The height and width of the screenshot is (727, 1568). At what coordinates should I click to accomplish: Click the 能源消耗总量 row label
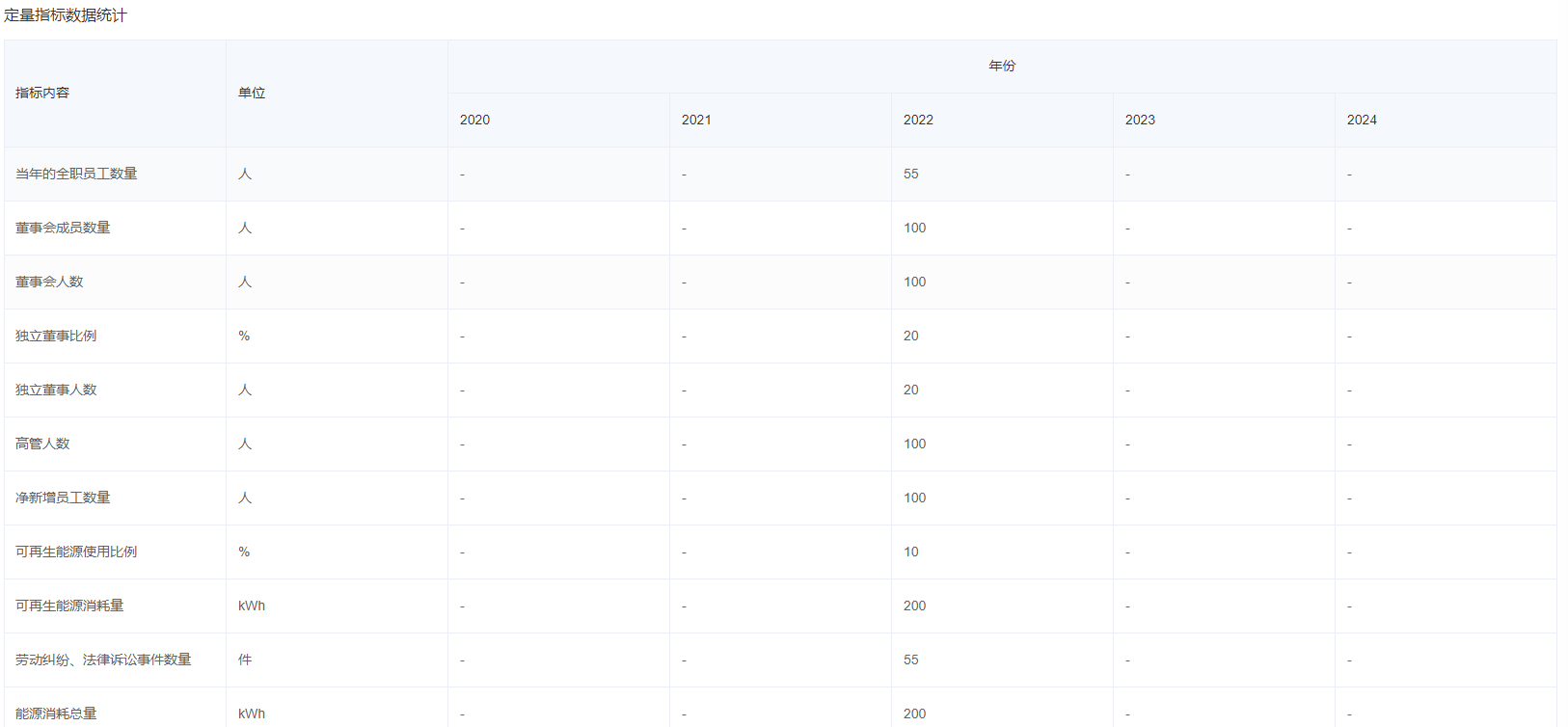56,714
